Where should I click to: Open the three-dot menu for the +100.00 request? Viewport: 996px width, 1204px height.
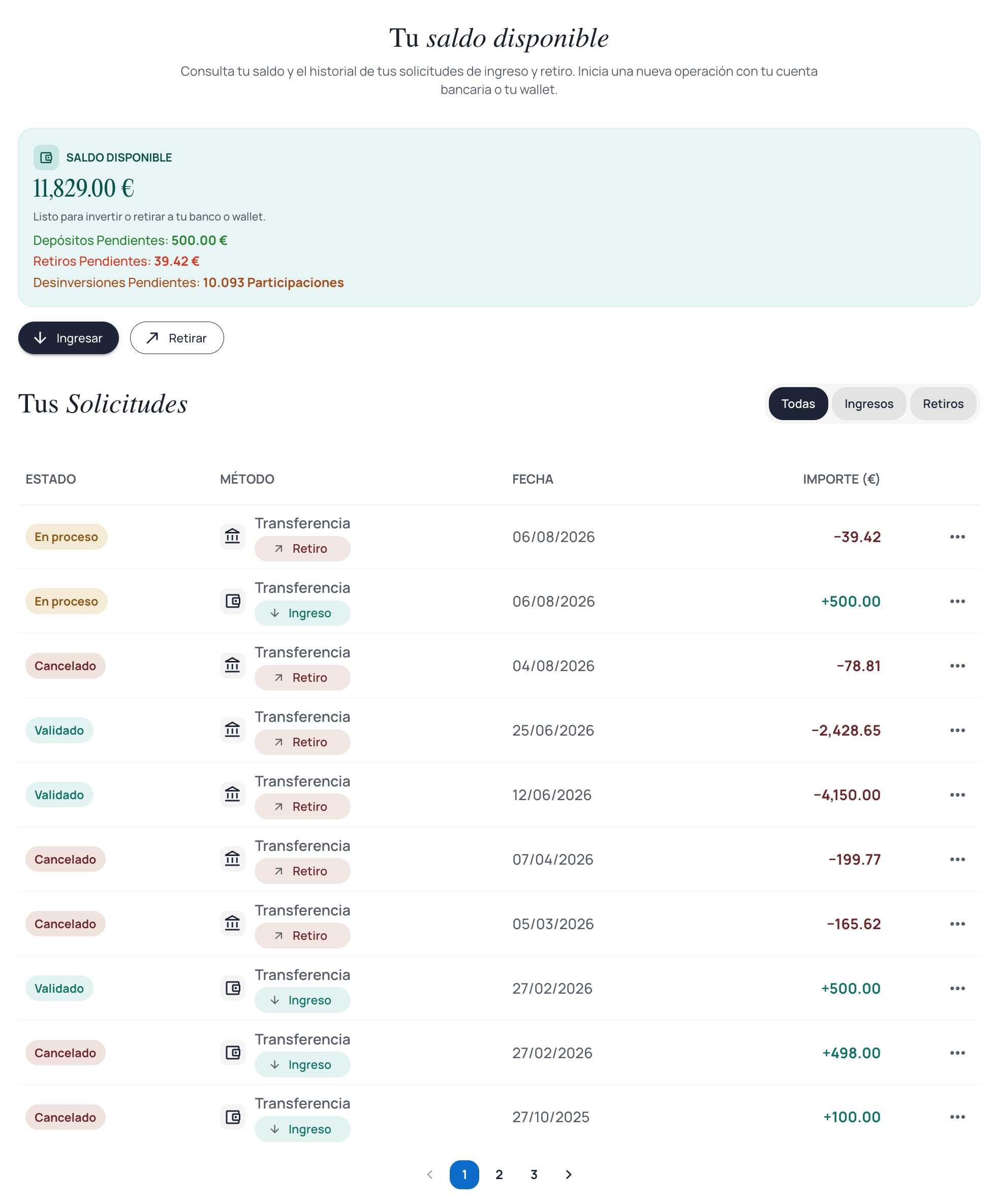pyautogui.click(x=957, y=1117)
